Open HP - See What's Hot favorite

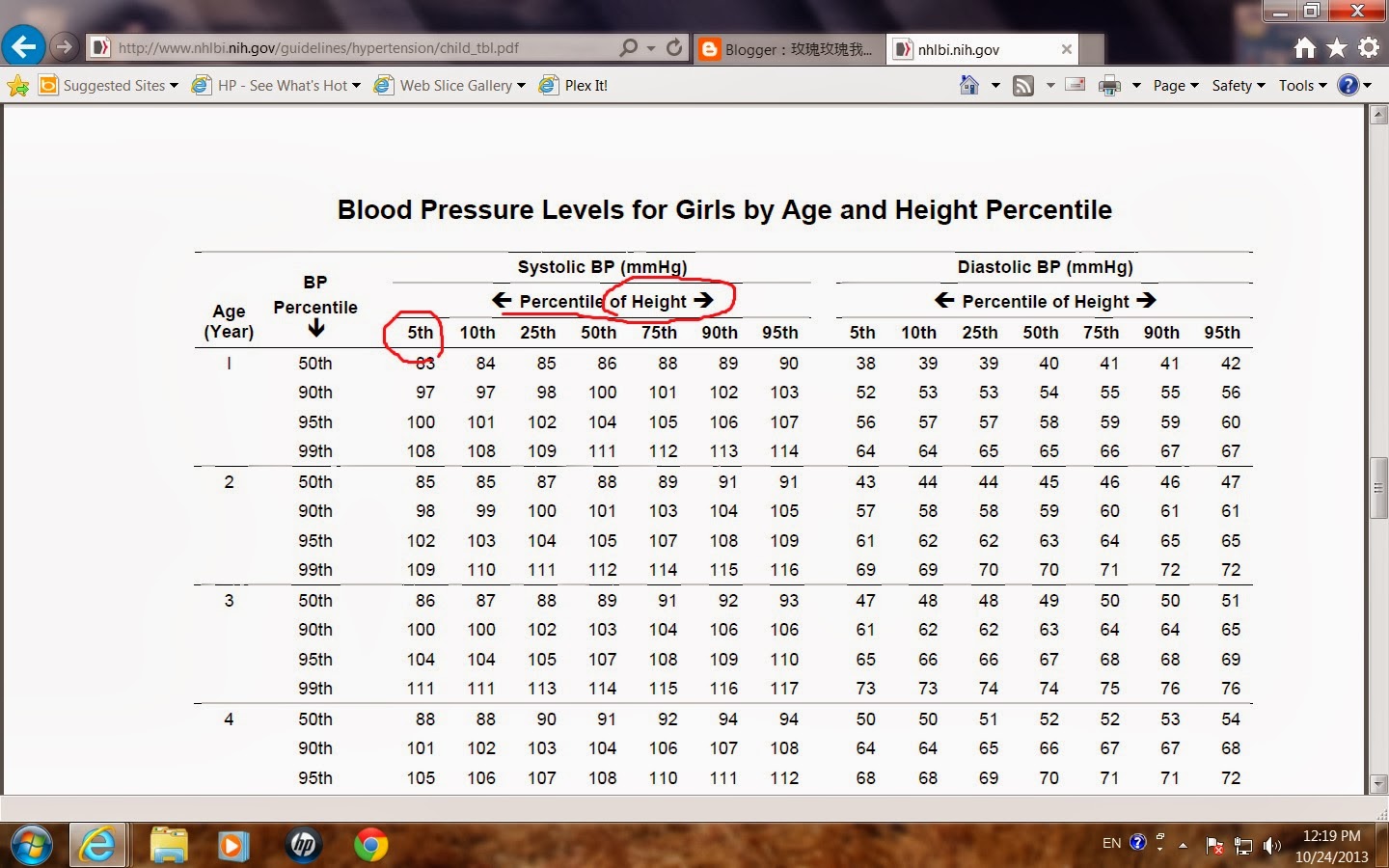point(276,86)
